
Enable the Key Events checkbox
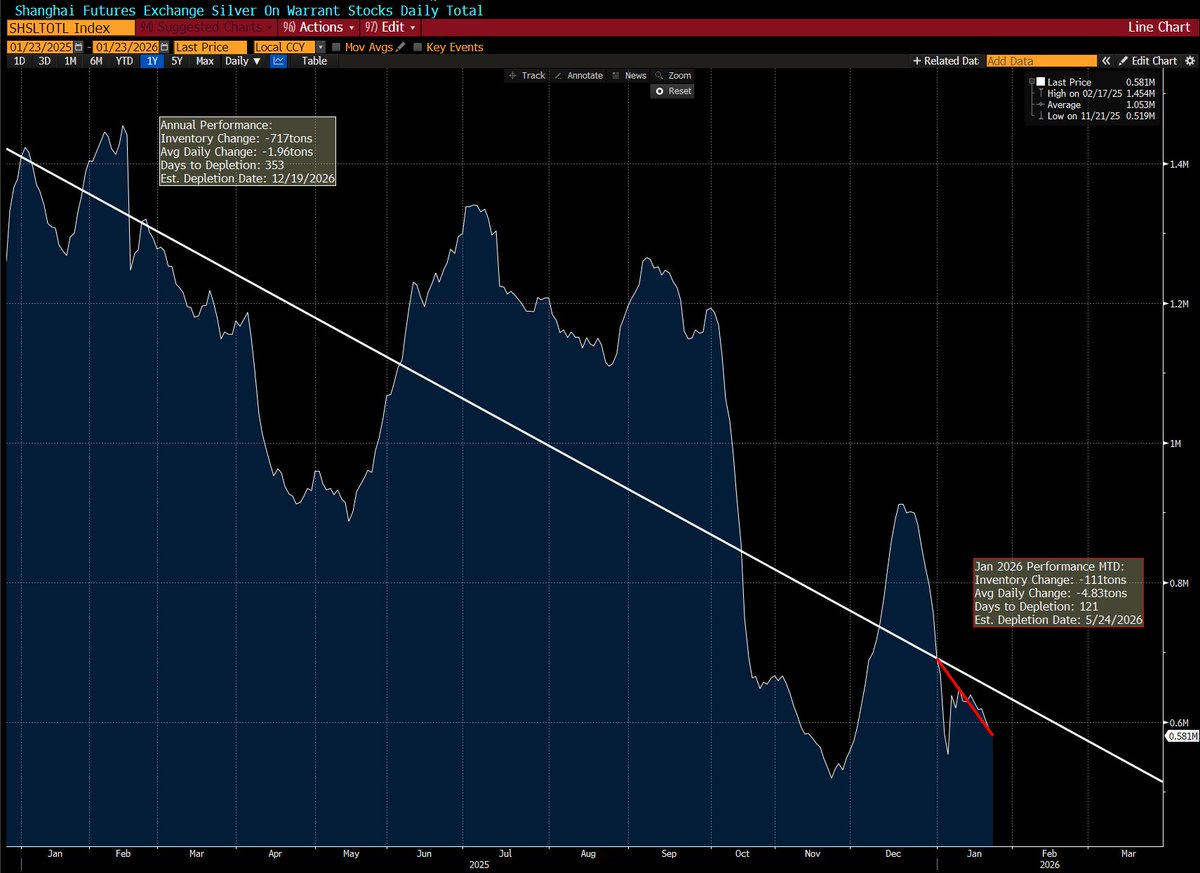tap(418, 47)
